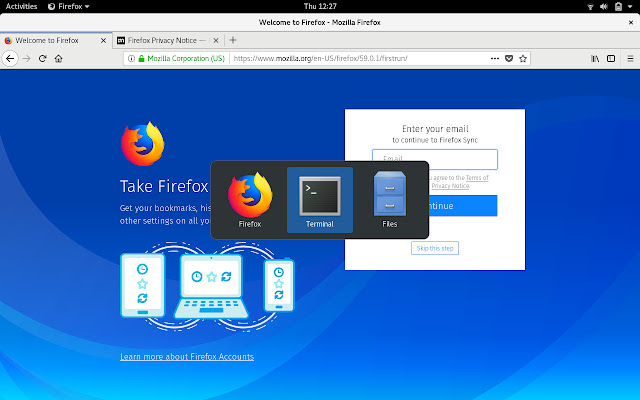Click the URL text in the address bar
Screen dimensions: 640x400
pyautogui.click(x=320, y=58)
